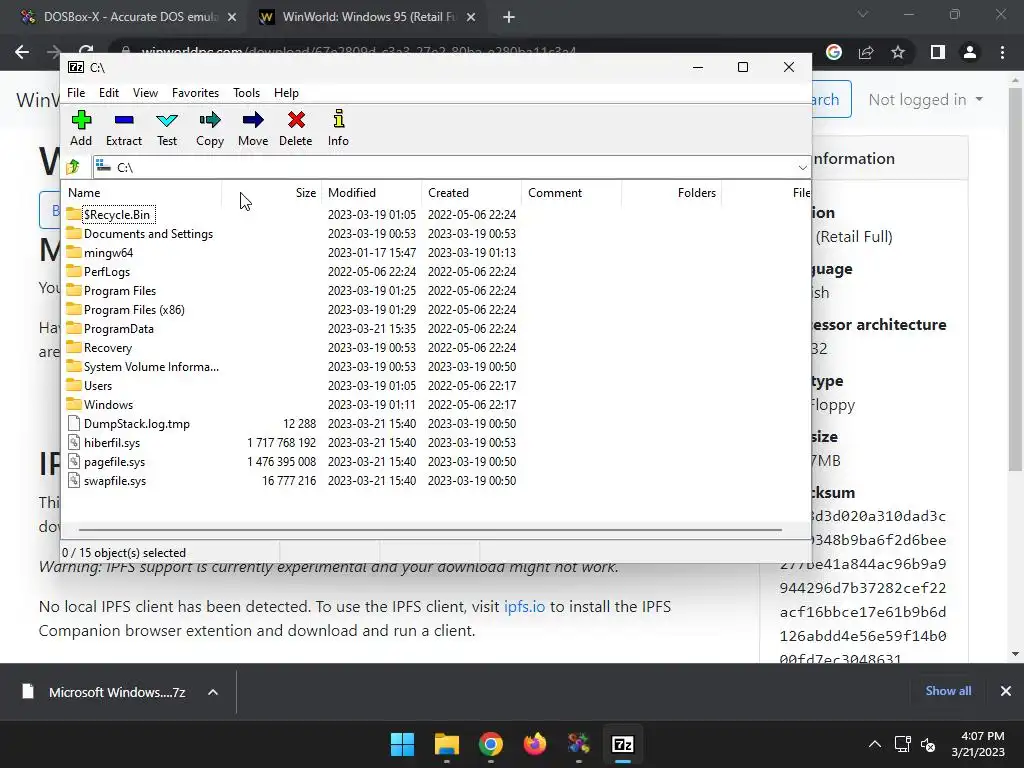Image resolution: width=1024 pixels, height=768 pixels.
Task: Sort by the Created column header
Action: [472, 193]
